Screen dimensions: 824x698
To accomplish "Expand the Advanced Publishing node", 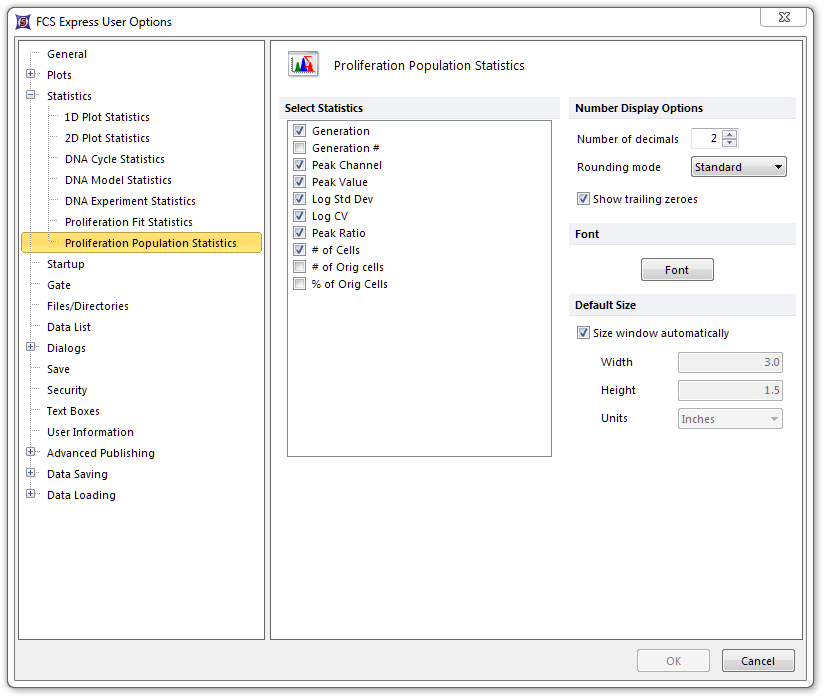I will [x=31, y=453].
